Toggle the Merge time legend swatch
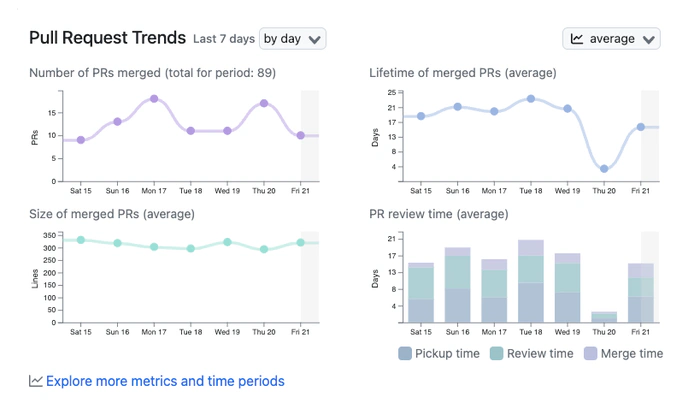The width and height of the screenshot is (700, 409). pyautogui.click(x=590, y=353)
